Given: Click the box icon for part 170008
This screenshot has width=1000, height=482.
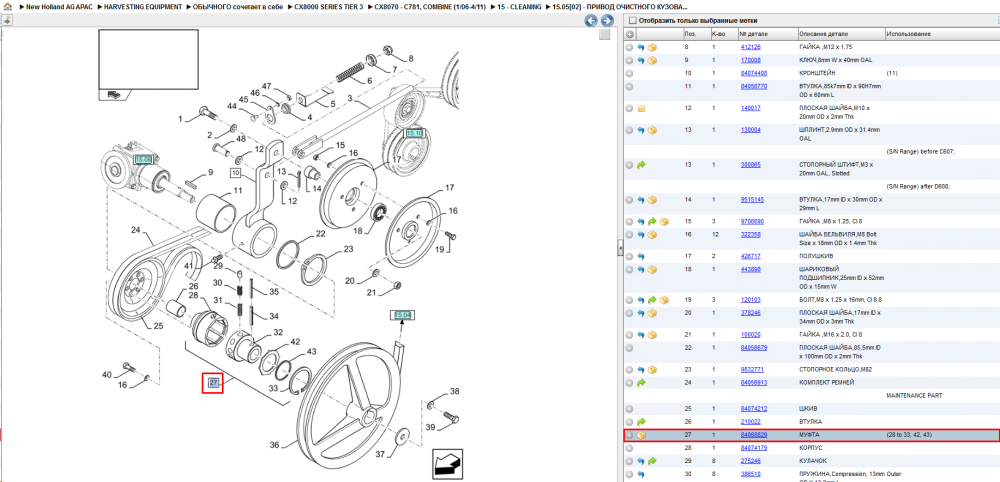Looking at the screenshot, I should (x=652, y=61).
